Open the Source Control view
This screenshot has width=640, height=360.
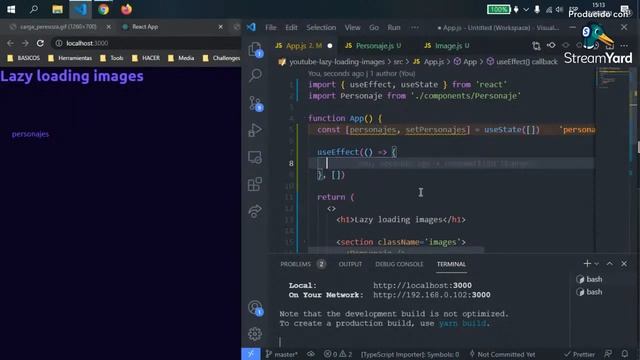pyautogui.click(x=256, y=103)
